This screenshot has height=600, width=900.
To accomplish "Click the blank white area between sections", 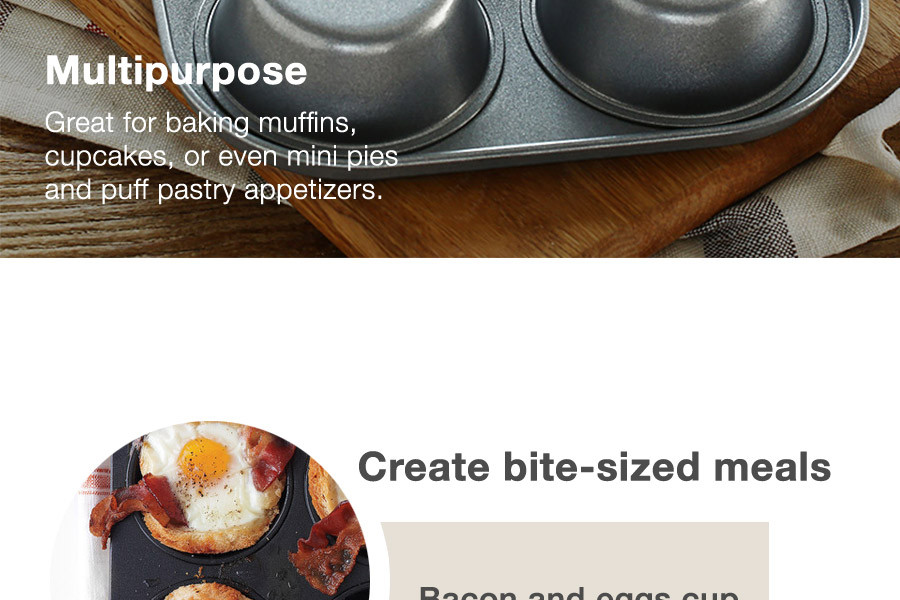I will pyautogui.click(x=450, y=339).
